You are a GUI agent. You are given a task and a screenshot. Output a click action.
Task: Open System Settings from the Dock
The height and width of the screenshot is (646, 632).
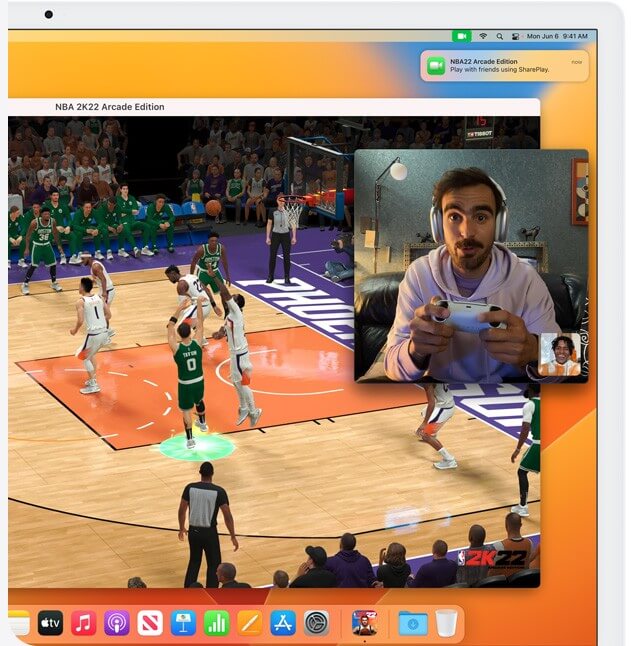[x=316, y=623]
